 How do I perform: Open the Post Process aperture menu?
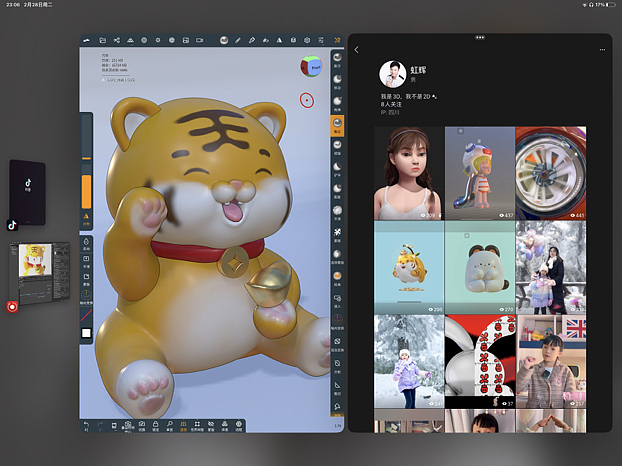172,40
